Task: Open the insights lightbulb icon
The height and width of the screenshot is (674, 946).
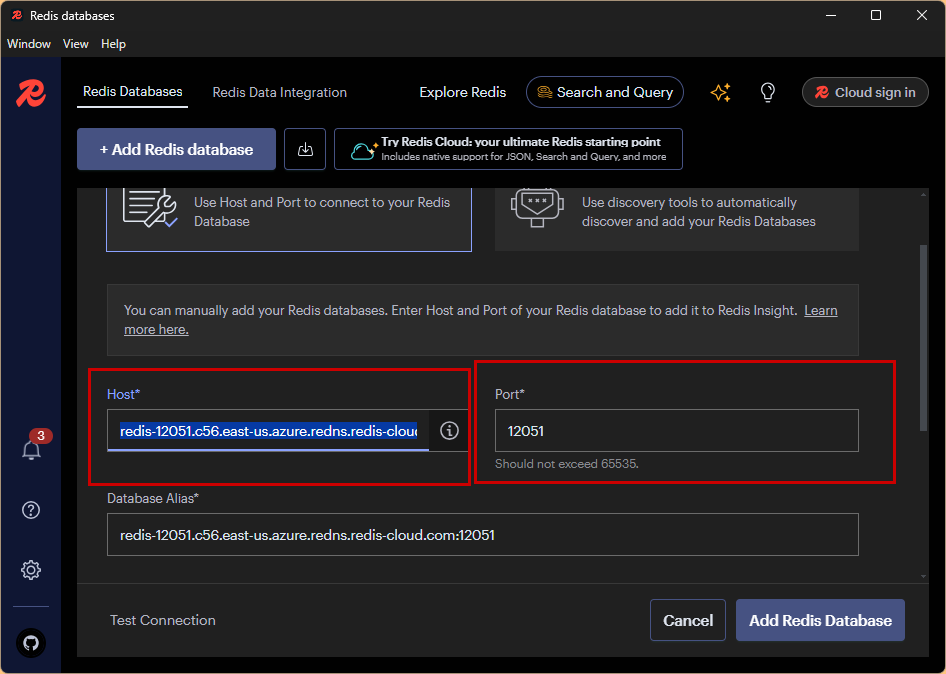Action: [x=767, y=92]
